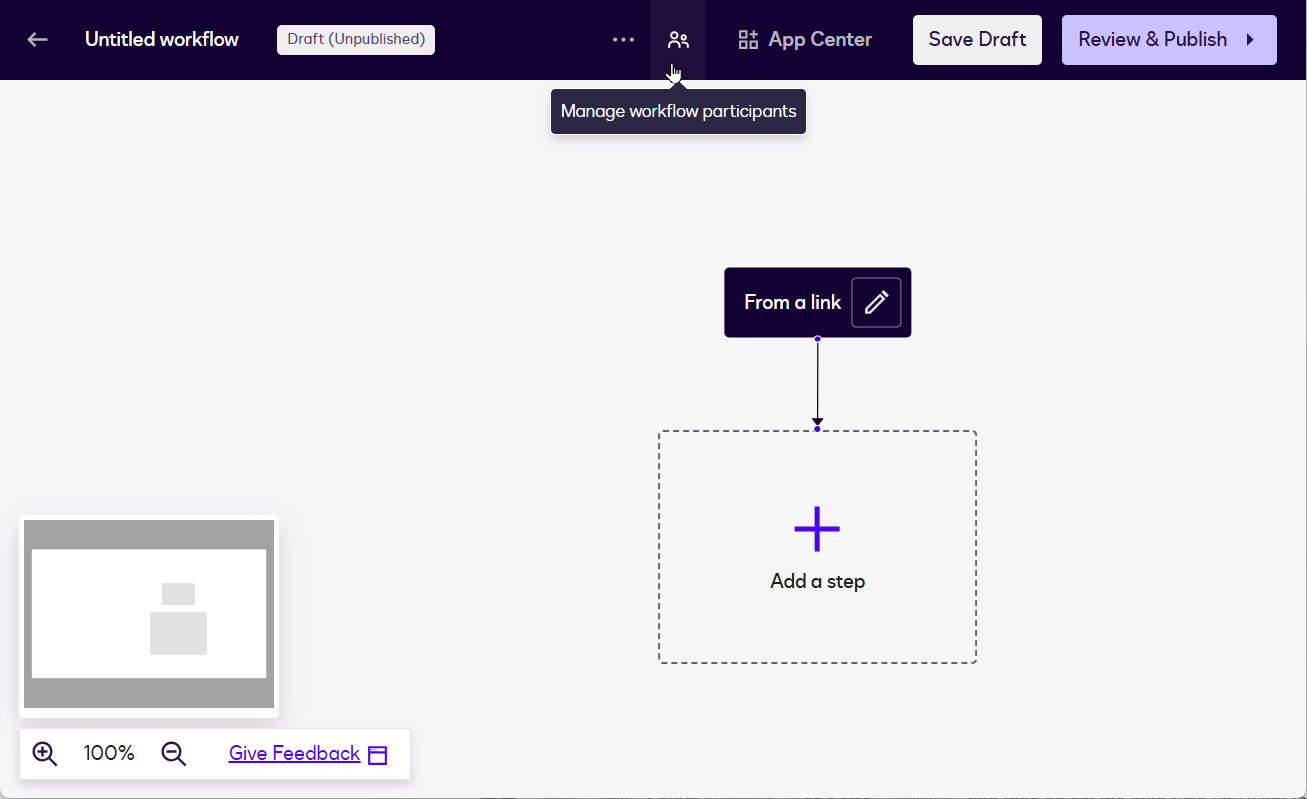Zoom out of the canvas

pyautogui.click(x=173, y=753)
